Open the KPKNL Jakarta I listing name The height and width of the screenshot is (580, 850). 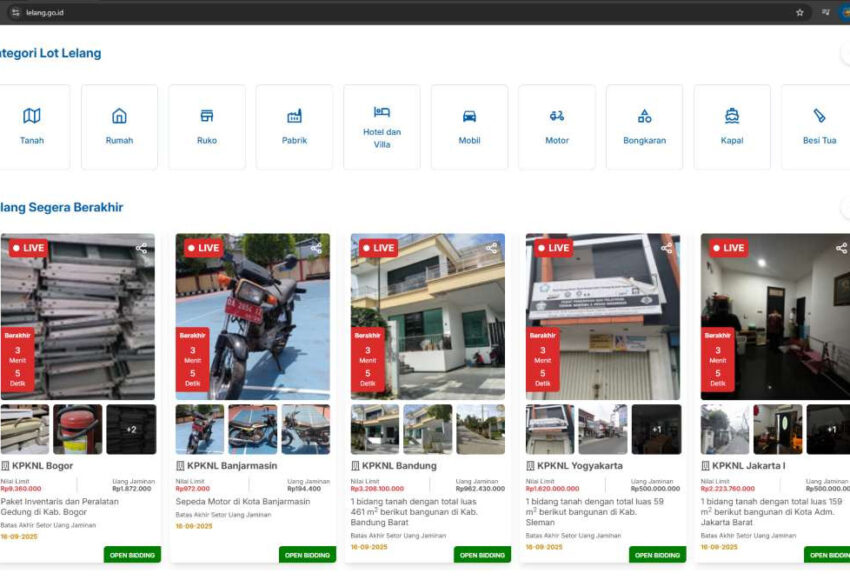(x=749, y=466)
